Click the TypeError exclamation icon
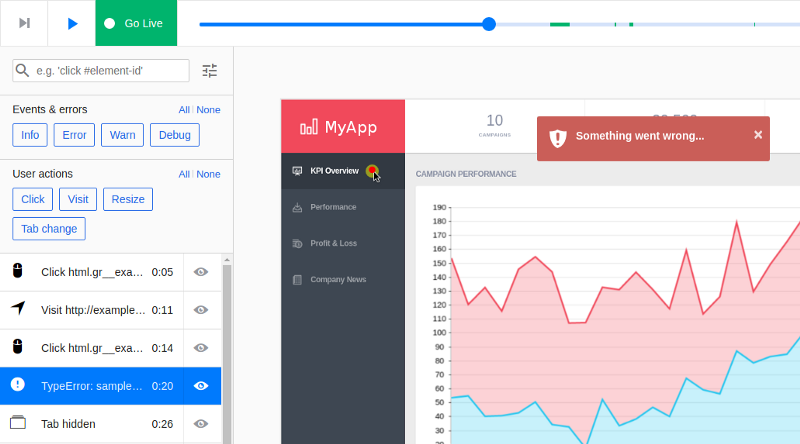The width and height of the screenshot is (800, 444). (18, 384)
